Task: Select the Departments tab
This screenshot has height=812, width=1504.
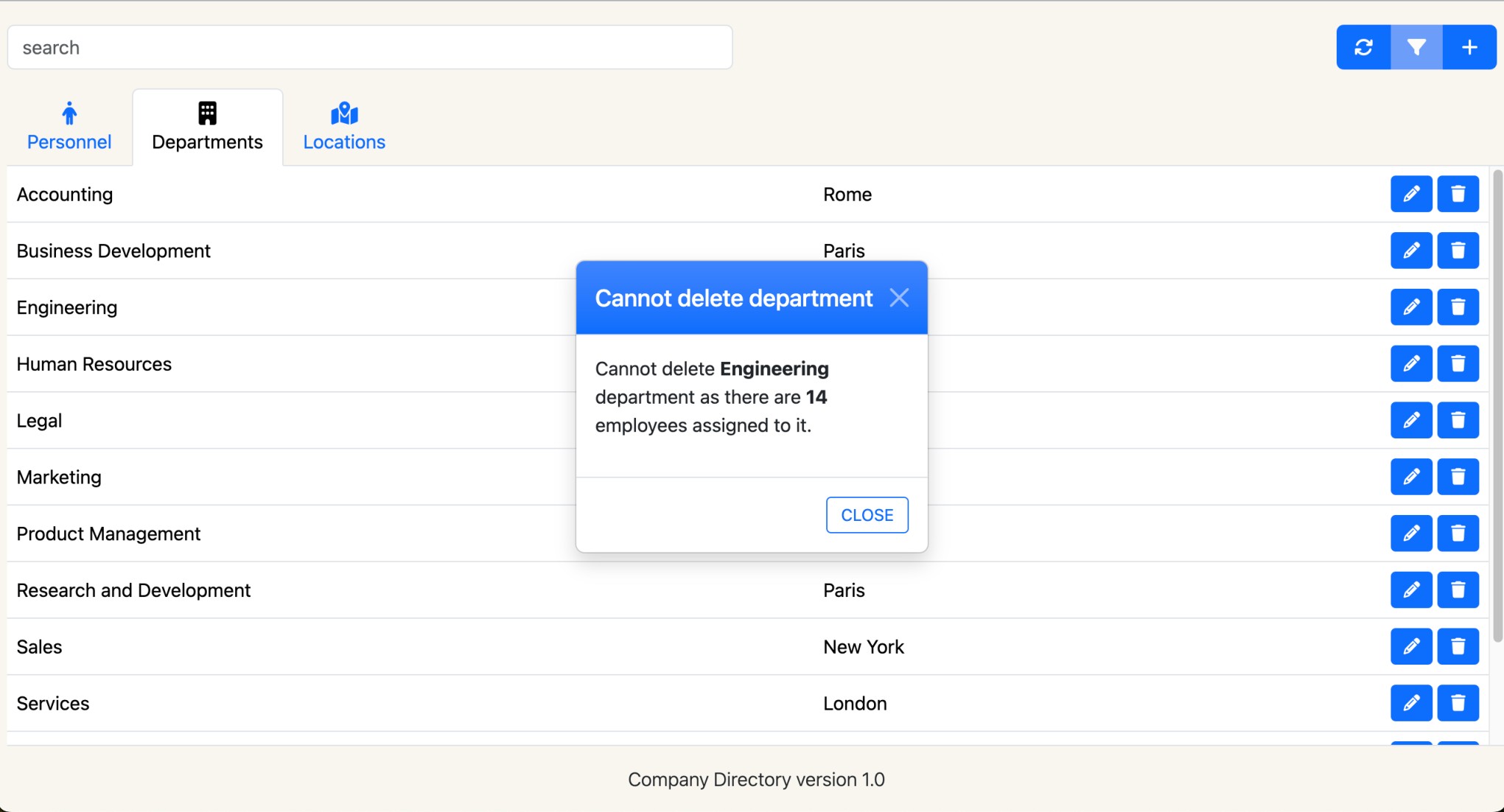Action: 207,127
